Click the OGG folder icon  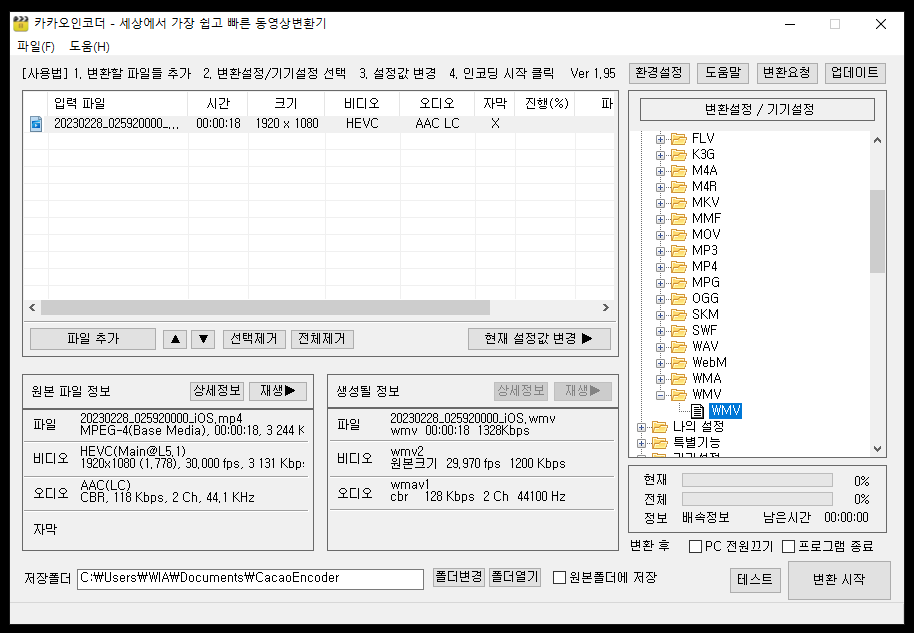tap(678, 299)
